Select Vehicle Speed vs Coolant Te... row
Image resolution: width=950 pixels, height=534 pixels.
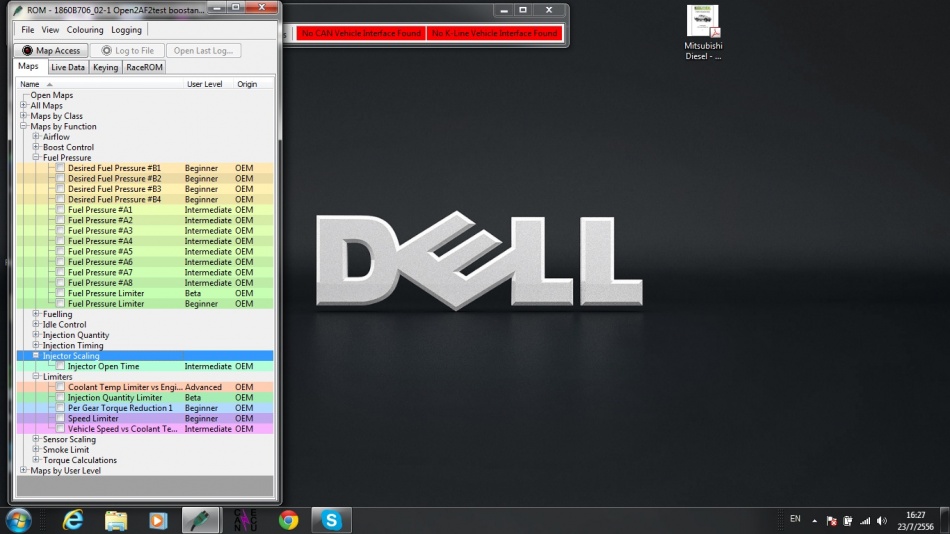(145, 429)
